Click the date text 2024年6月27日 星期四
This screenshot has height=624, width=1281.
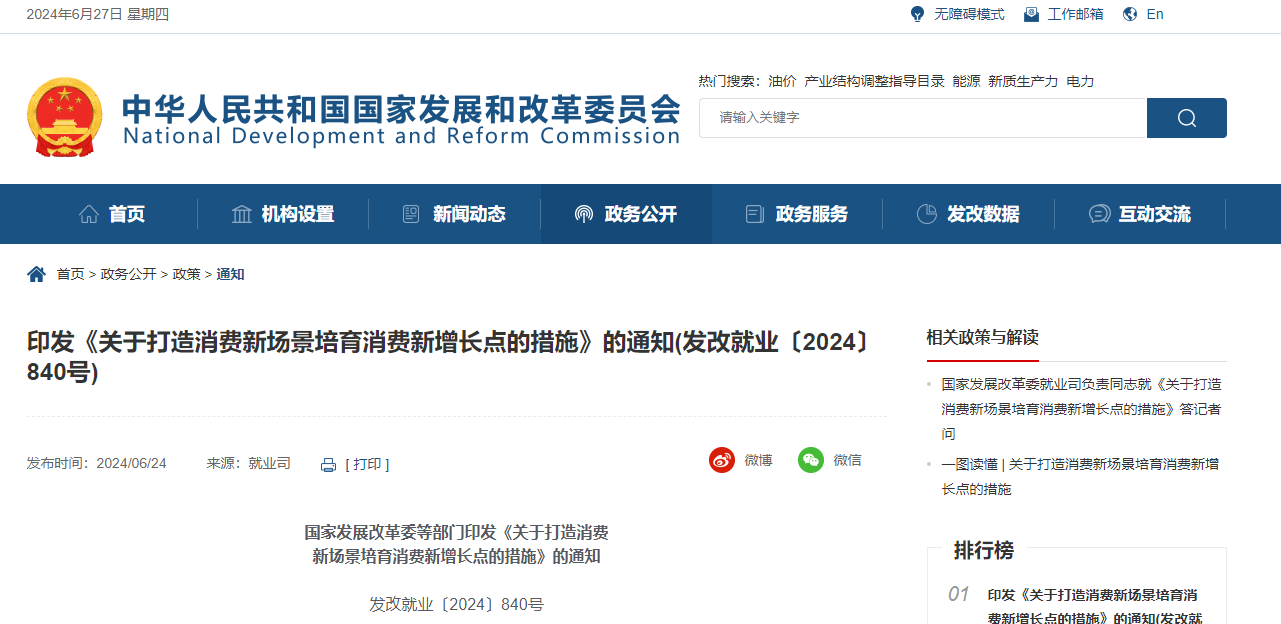pyautogui.click(x=97, y=14)
